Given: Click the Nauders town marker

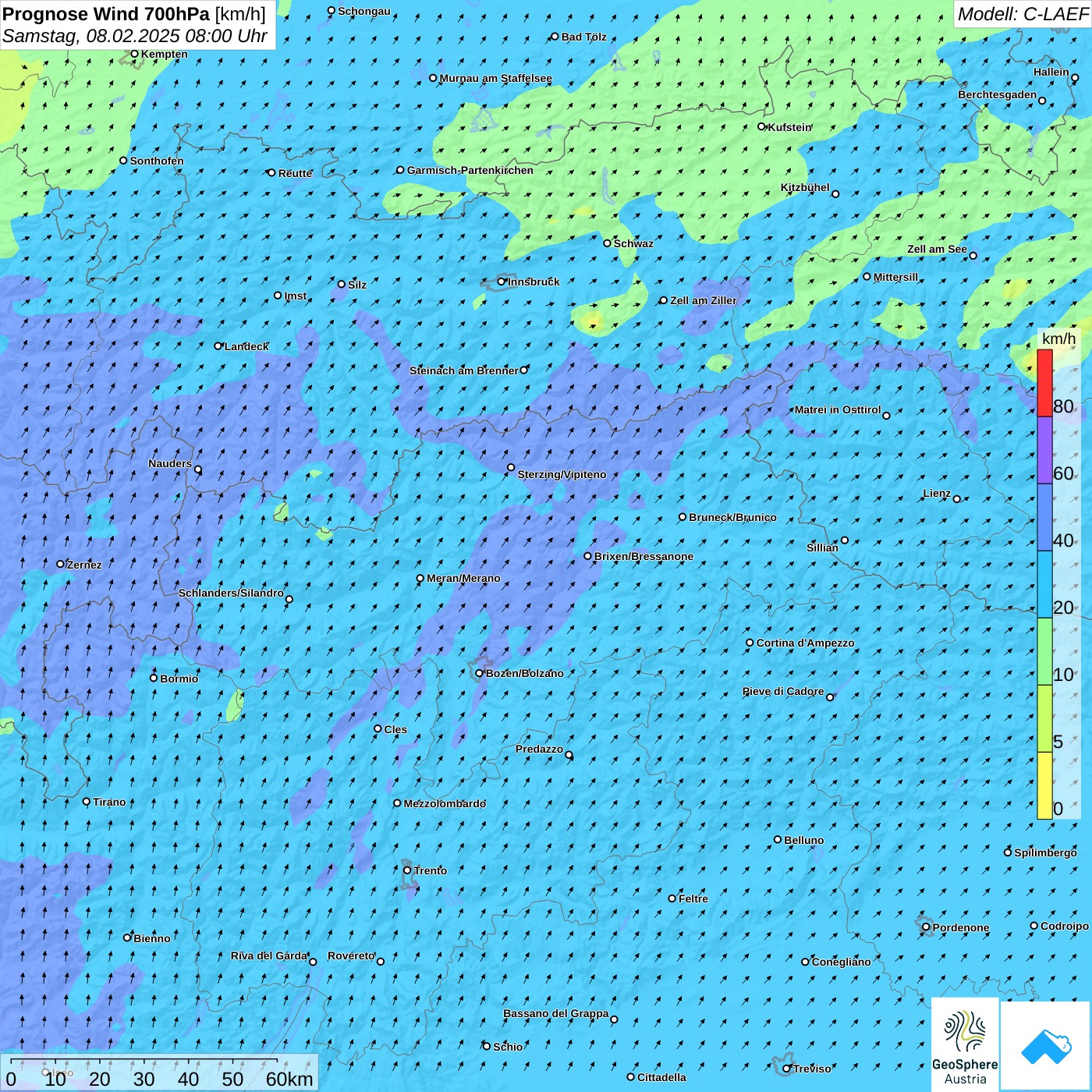Looking at the screenshot, I should point(198,470).
